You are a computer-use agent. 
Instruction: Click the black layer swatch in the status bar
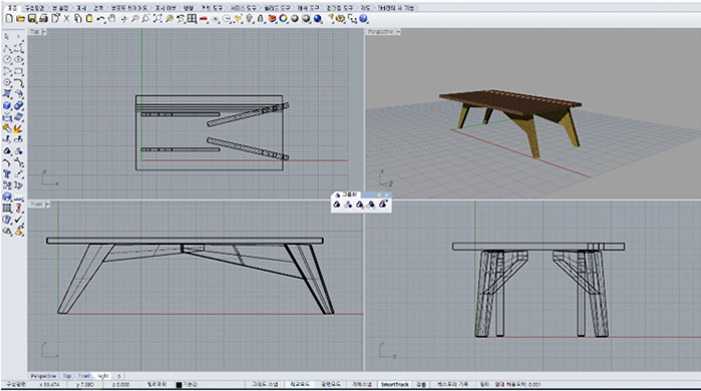179,385
